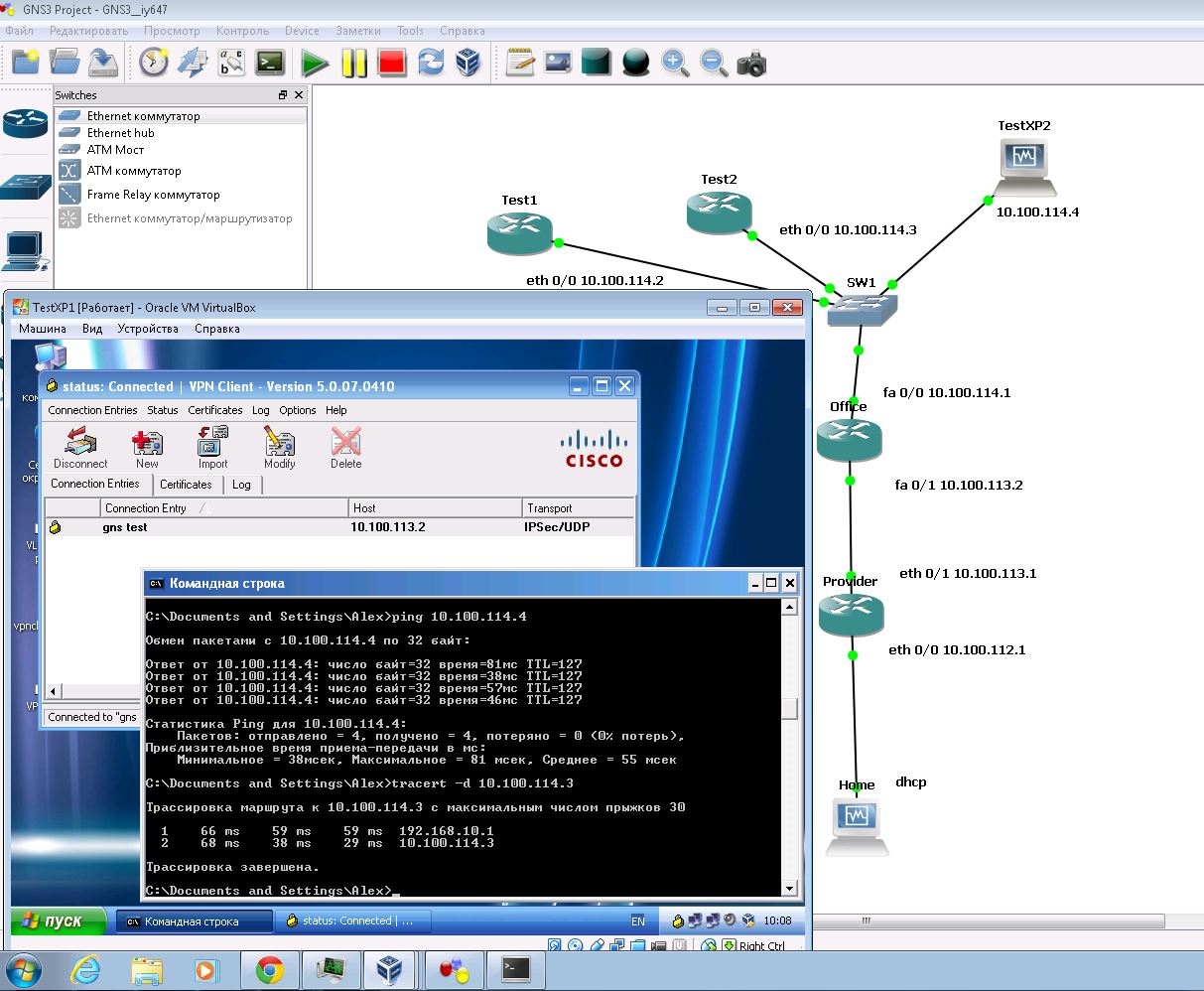
Task: Sort by the Host column header
Action: [x=435, y=508]
